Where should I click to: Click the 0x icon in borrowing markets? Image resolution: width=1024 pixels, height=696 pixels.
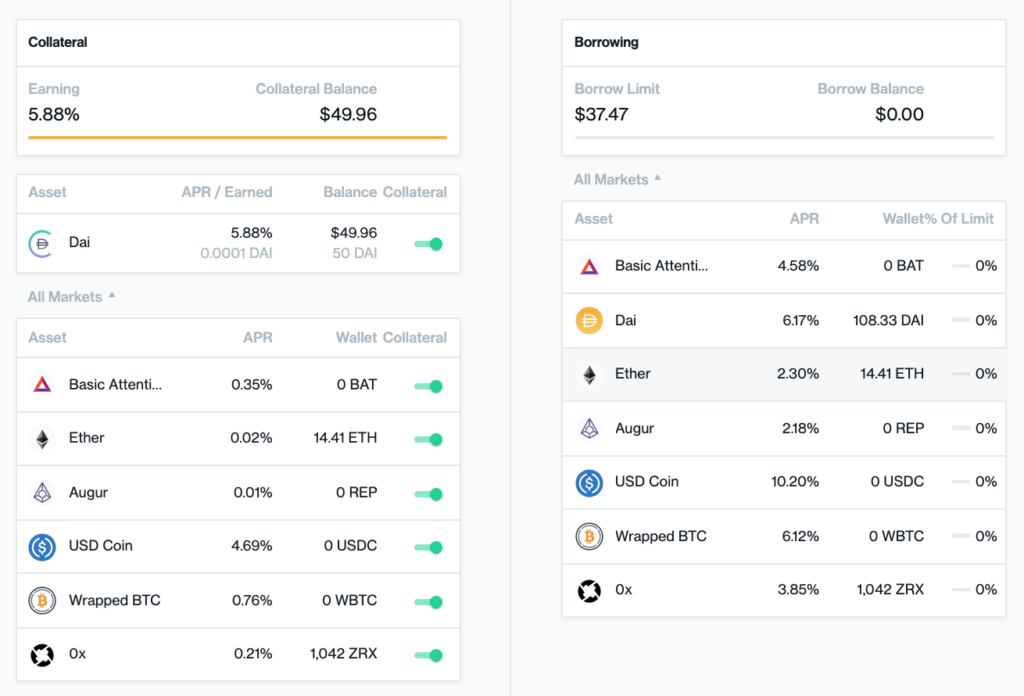pyautogui.click(x=589, y=590)
